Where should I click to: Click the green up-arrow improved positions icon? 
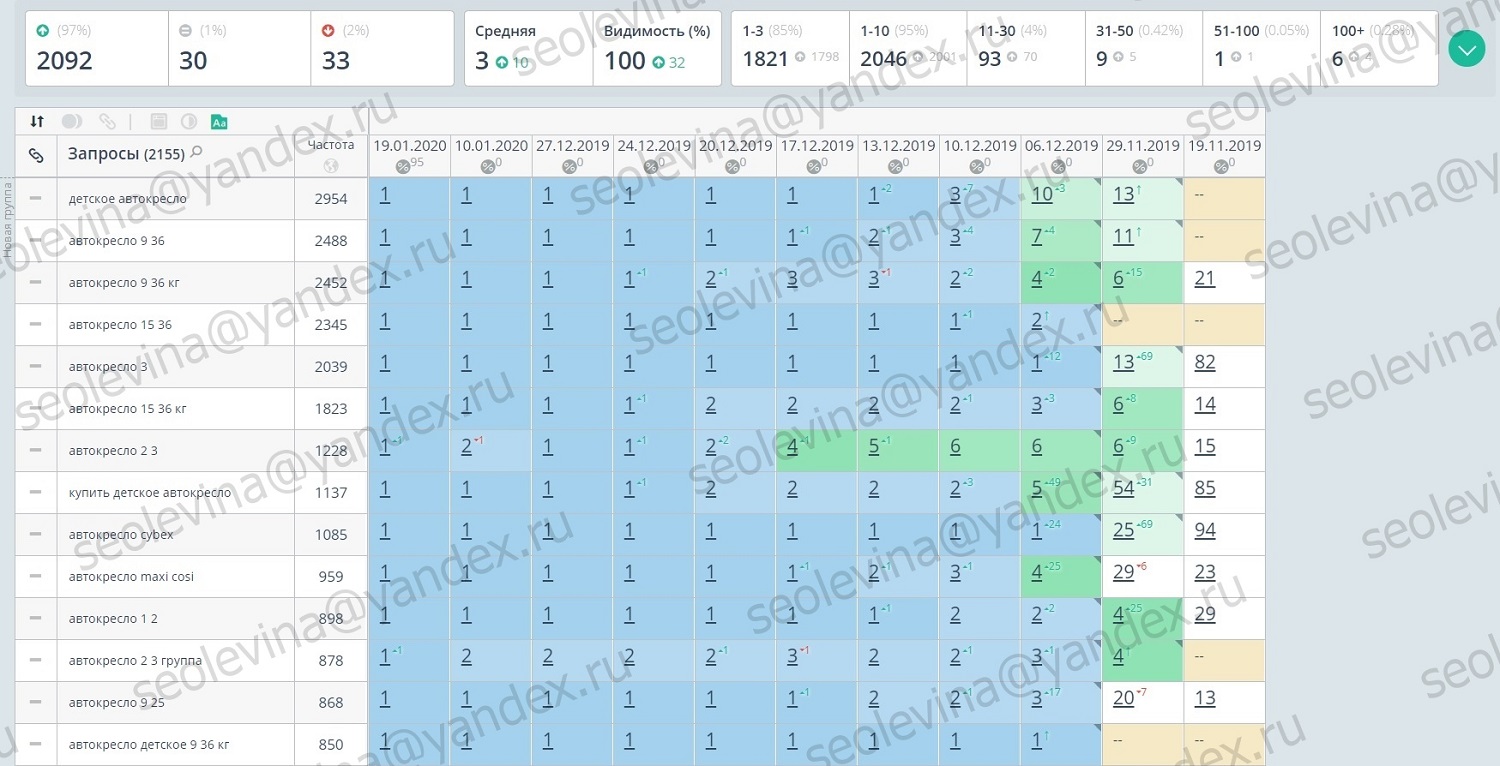pos(42,31)
